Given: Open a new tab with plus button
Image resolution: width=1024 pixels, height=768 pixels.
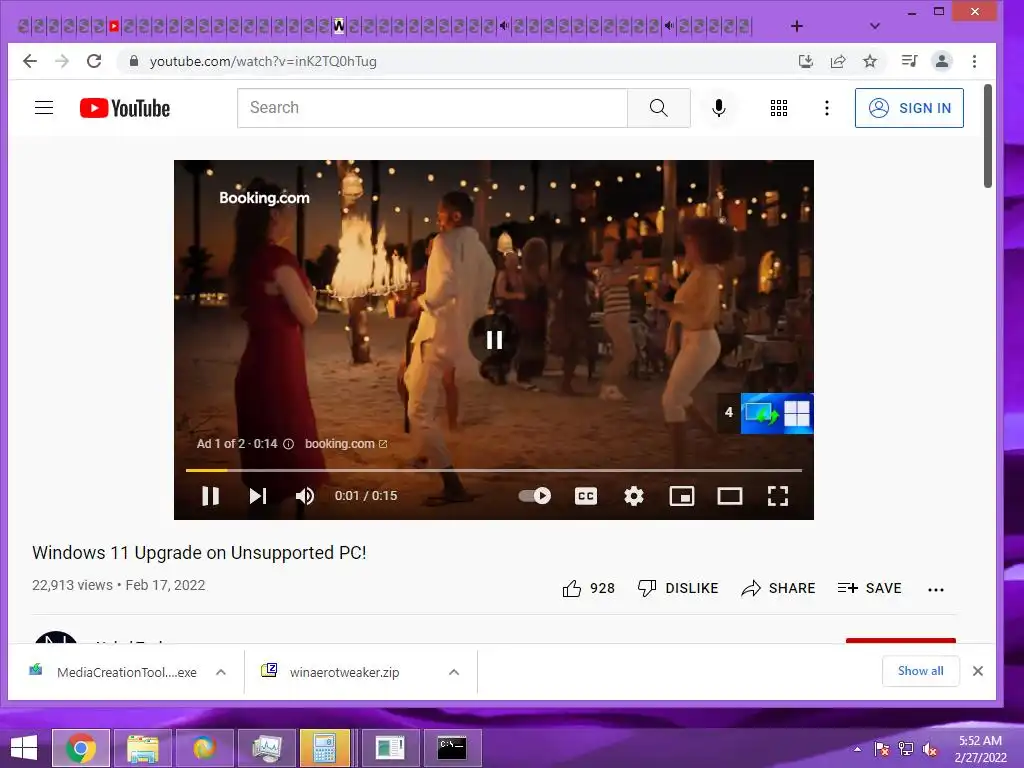Looking at the screenshot, I should [x=797, y=26].
